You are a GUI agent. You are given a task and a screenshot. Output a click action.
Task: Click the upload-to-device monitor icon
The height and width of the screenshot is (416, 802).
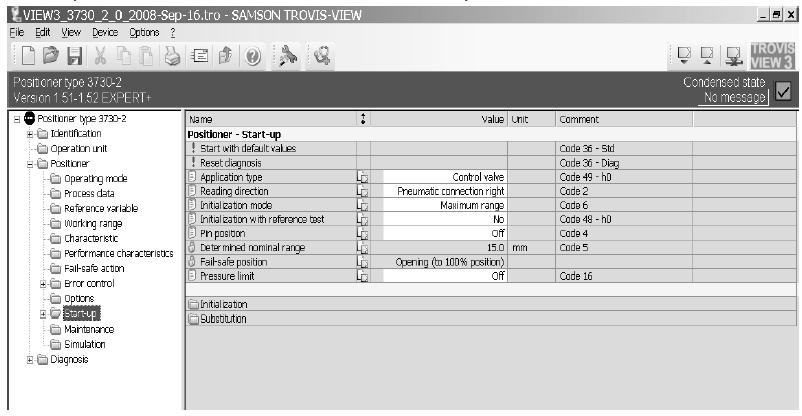pos(707,55)
